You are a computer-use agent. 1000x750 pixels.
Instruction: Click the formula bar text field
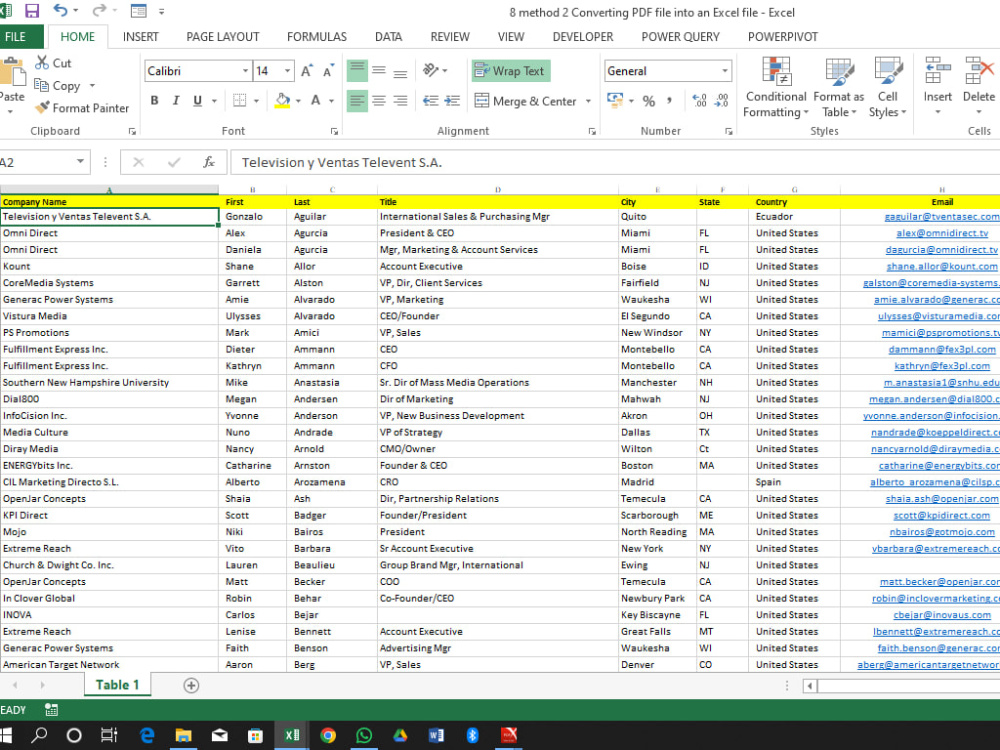point(614,162)
